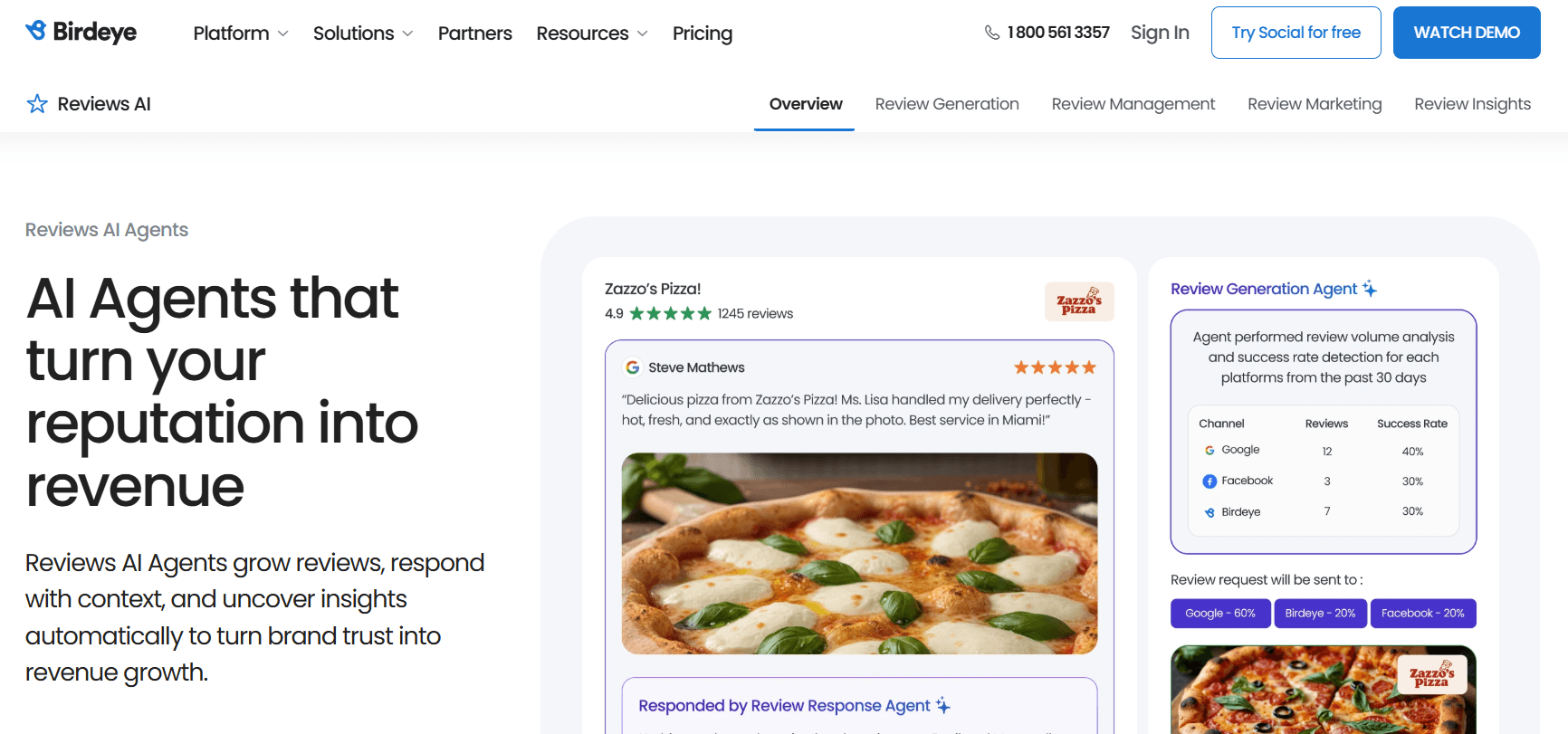
Task: Expand the Platform dropdown menu
Action: 241,33
